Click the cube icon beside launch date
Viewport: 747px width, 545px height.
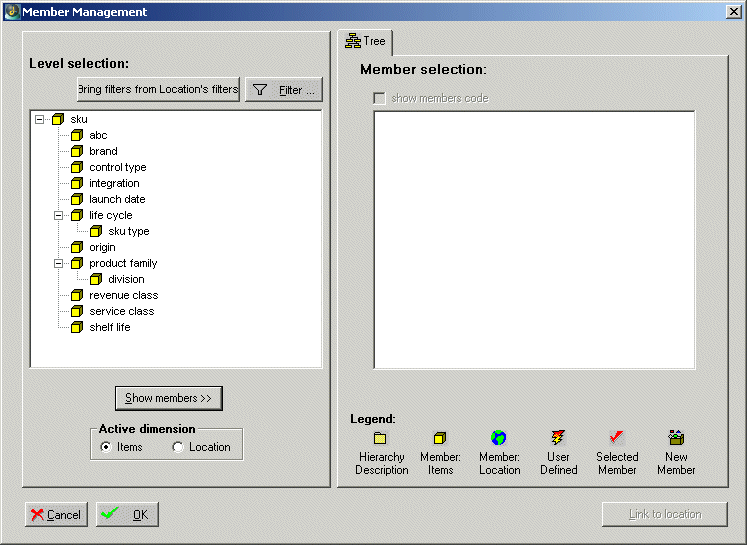click(x=77, y=199)
